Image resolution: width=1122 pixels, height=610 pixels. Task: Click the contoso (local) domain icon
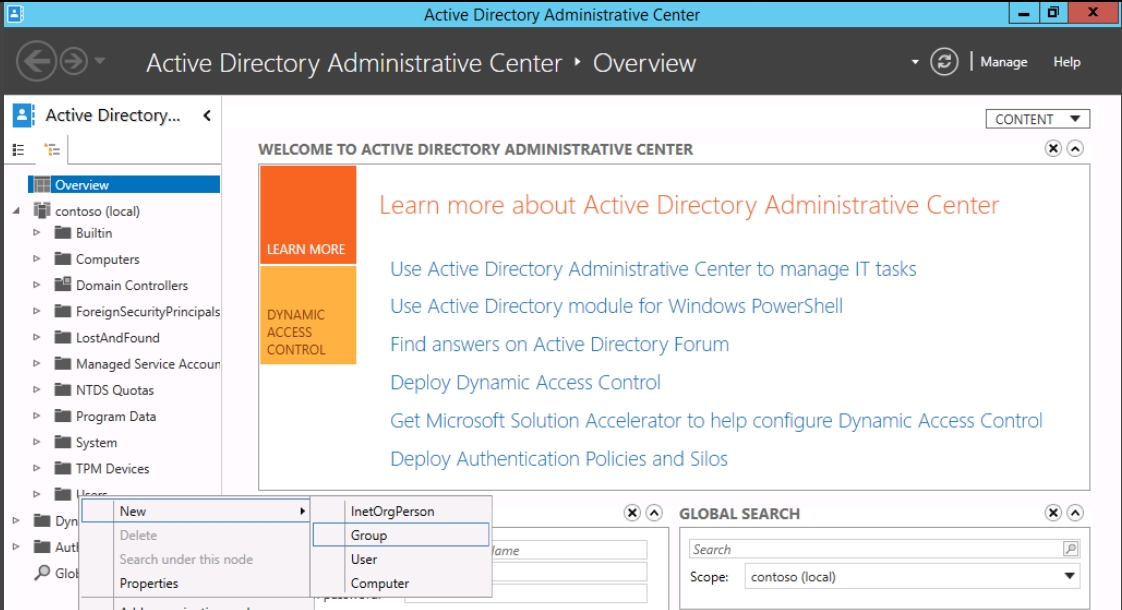[x=42, y=211]
